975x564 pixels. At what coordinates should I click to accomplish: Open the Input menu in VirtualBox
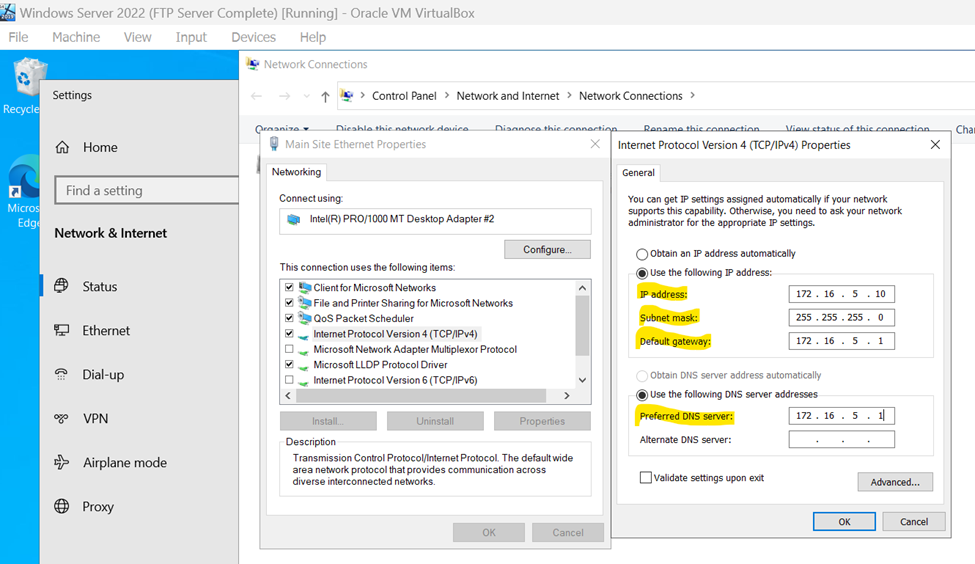[x=191, y=37]
